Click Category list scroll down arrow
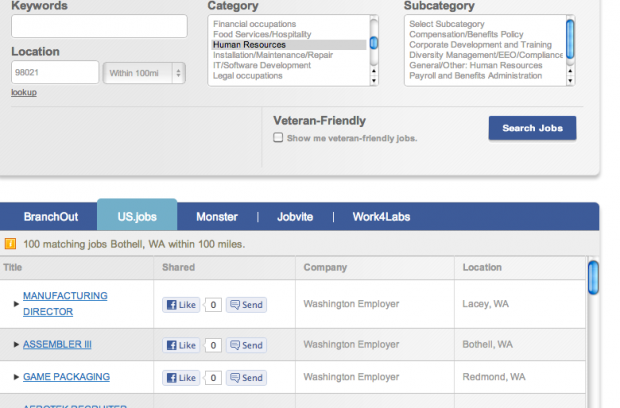 tap(374, 81)
